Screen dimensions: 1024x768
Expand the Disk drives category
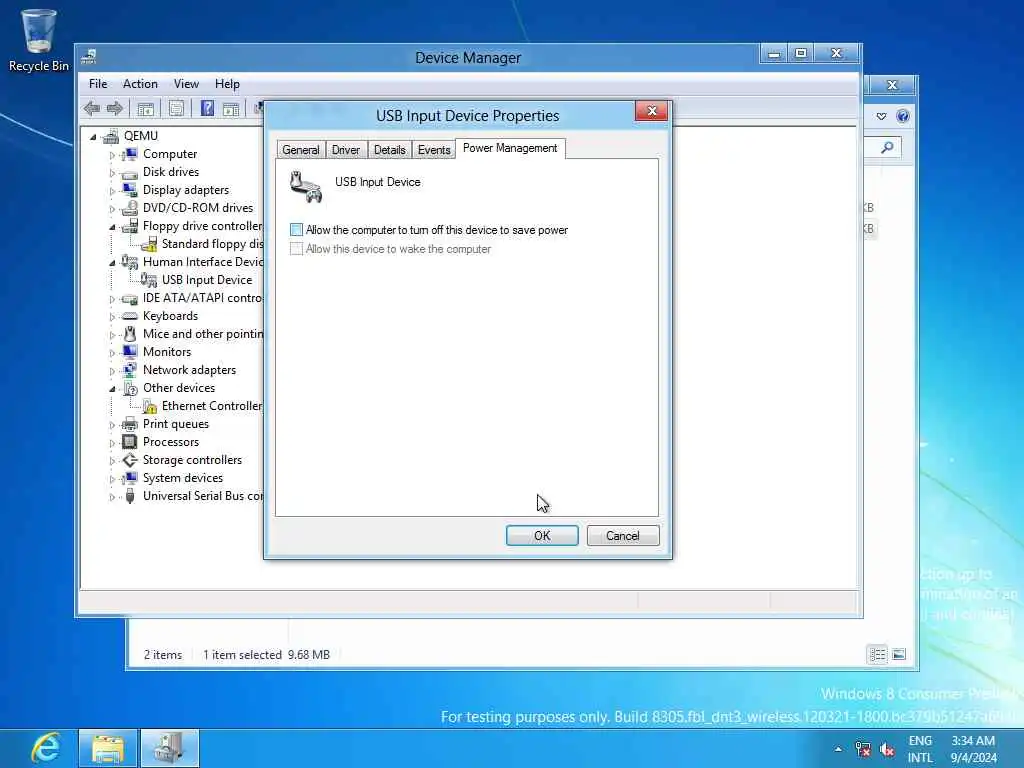112,173
